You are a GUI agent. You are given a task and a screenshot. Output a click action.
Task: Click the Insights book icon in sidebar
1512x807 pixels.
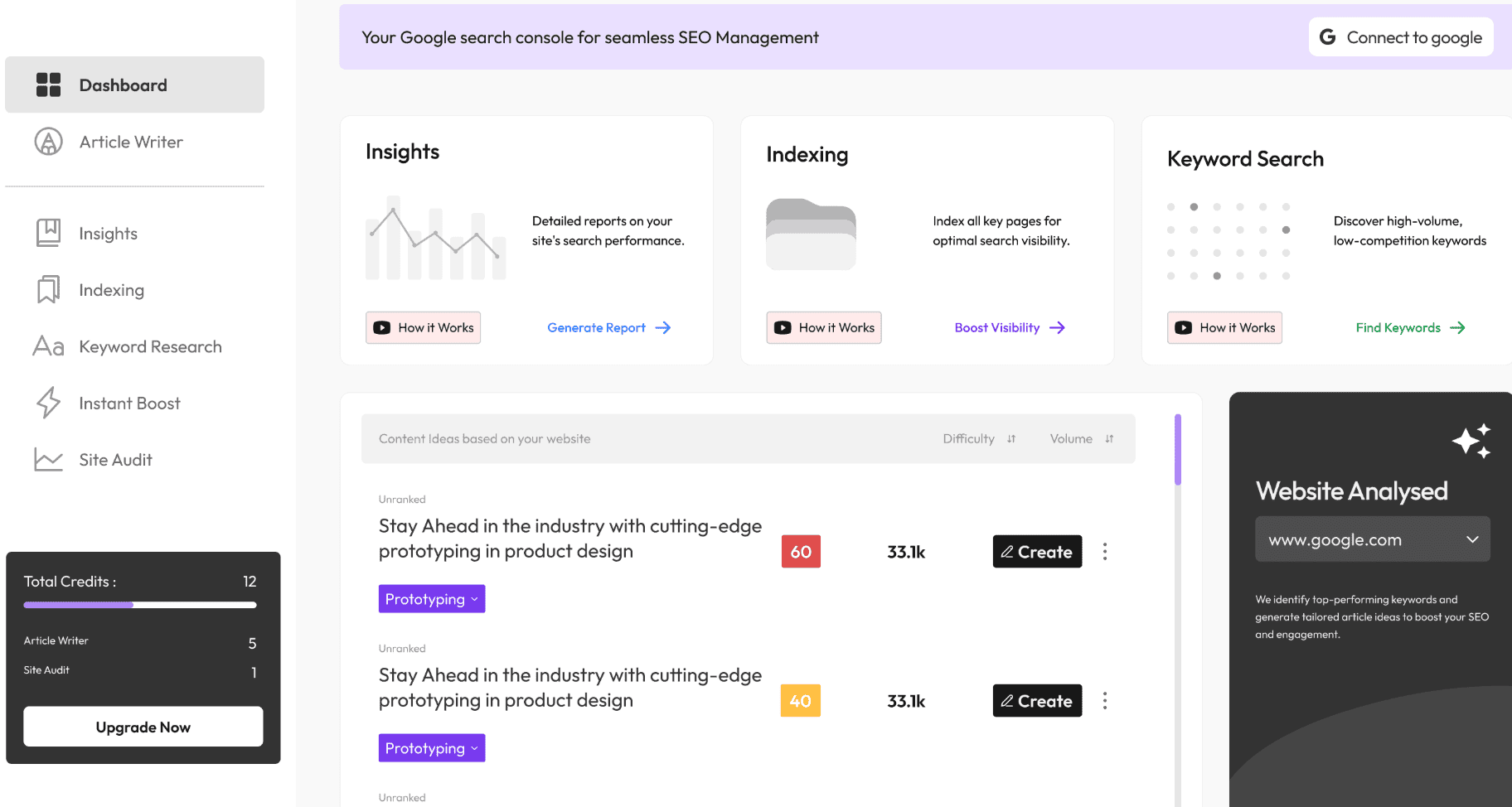point(49,233)
